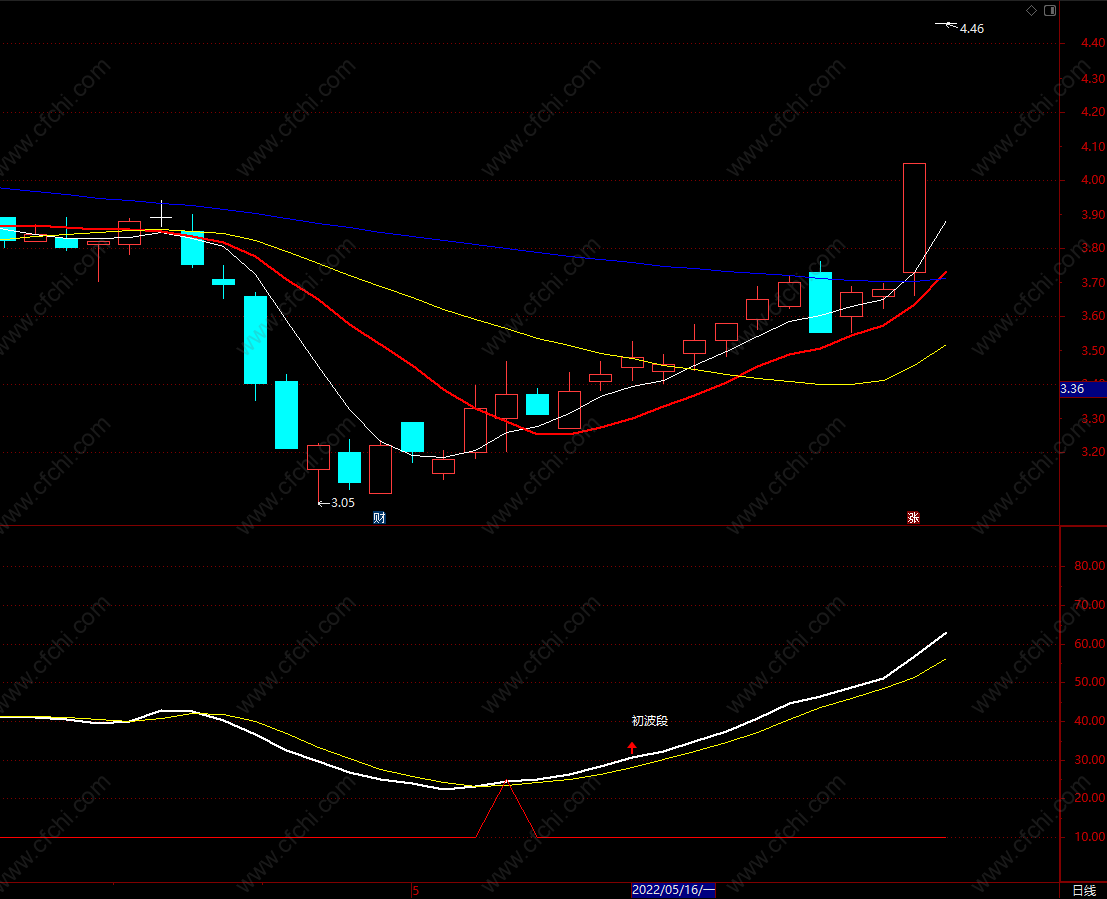Screen dimensions: 1107x899
Task: Click the 3.05 low price annotation
Action: click(x=342, y=503)
